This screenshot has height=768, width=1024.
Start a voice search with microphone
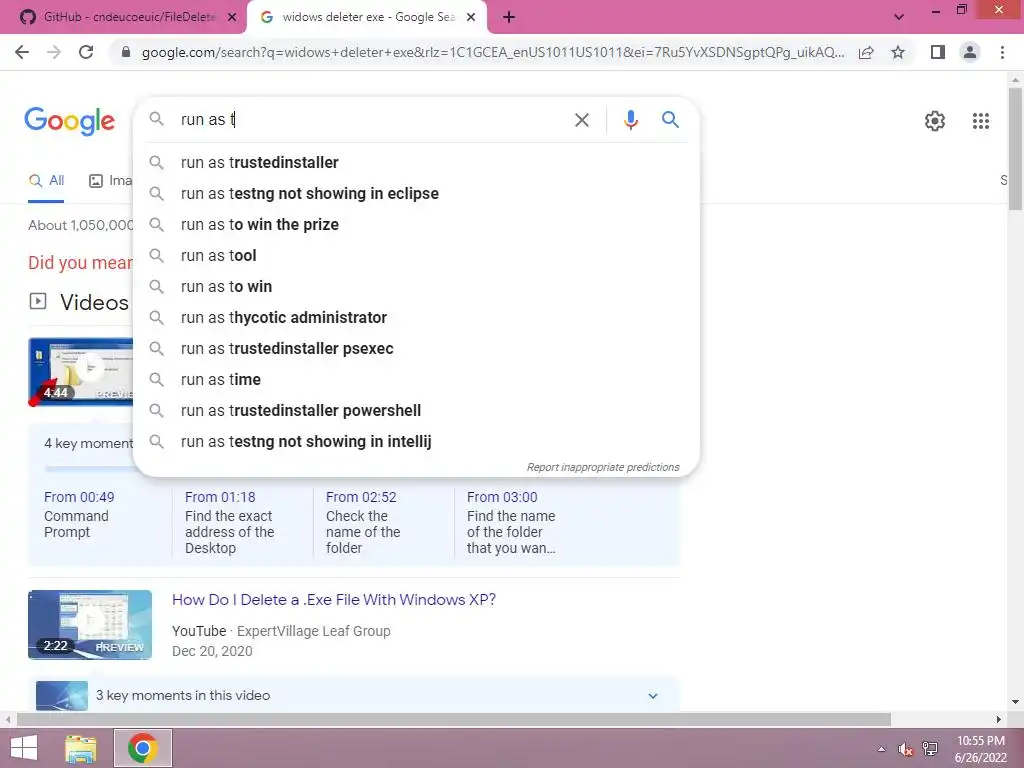click(x=630, y=120)
